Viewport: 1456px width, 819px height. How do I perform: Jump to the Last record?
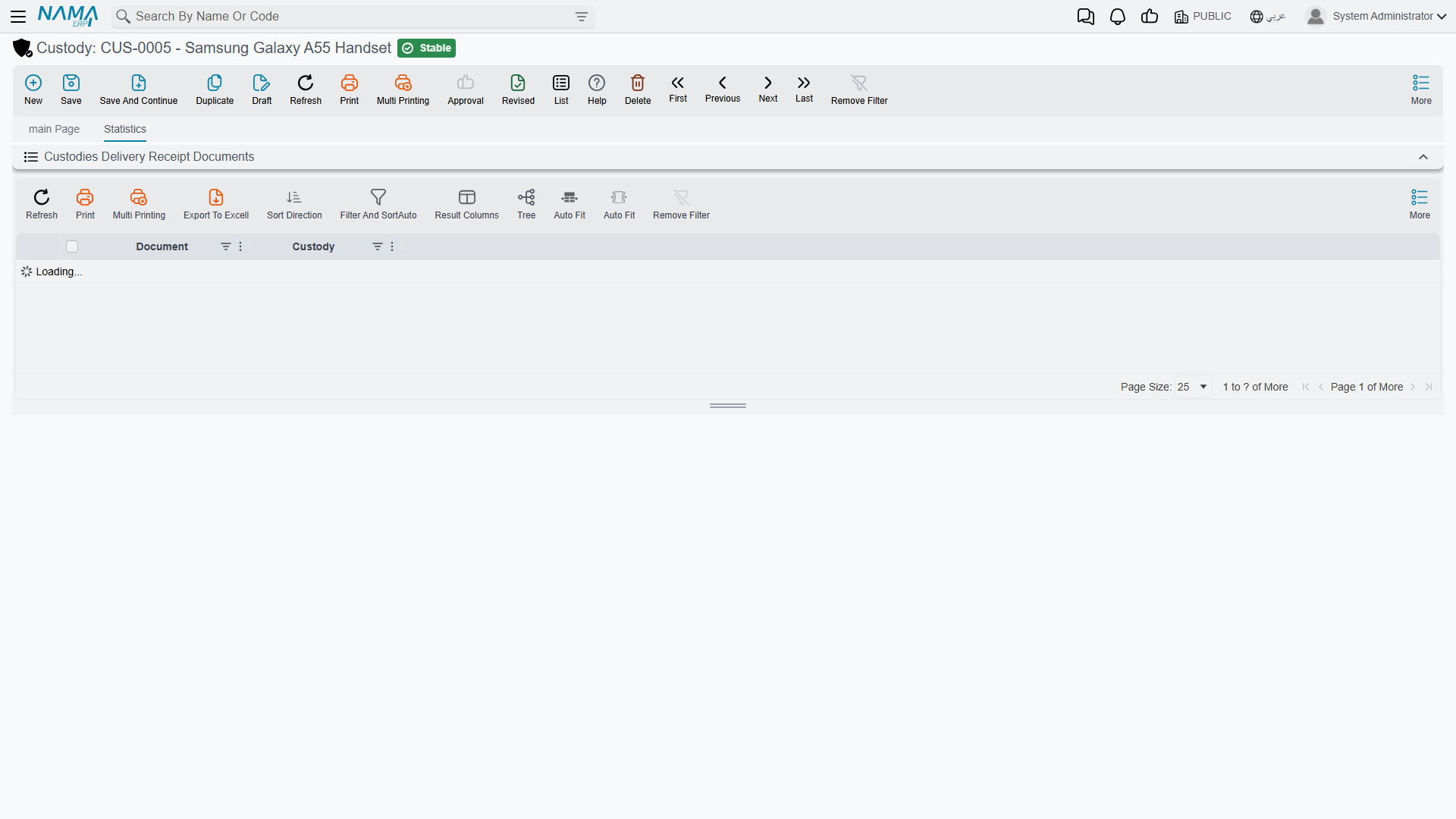tap(804, 89)
